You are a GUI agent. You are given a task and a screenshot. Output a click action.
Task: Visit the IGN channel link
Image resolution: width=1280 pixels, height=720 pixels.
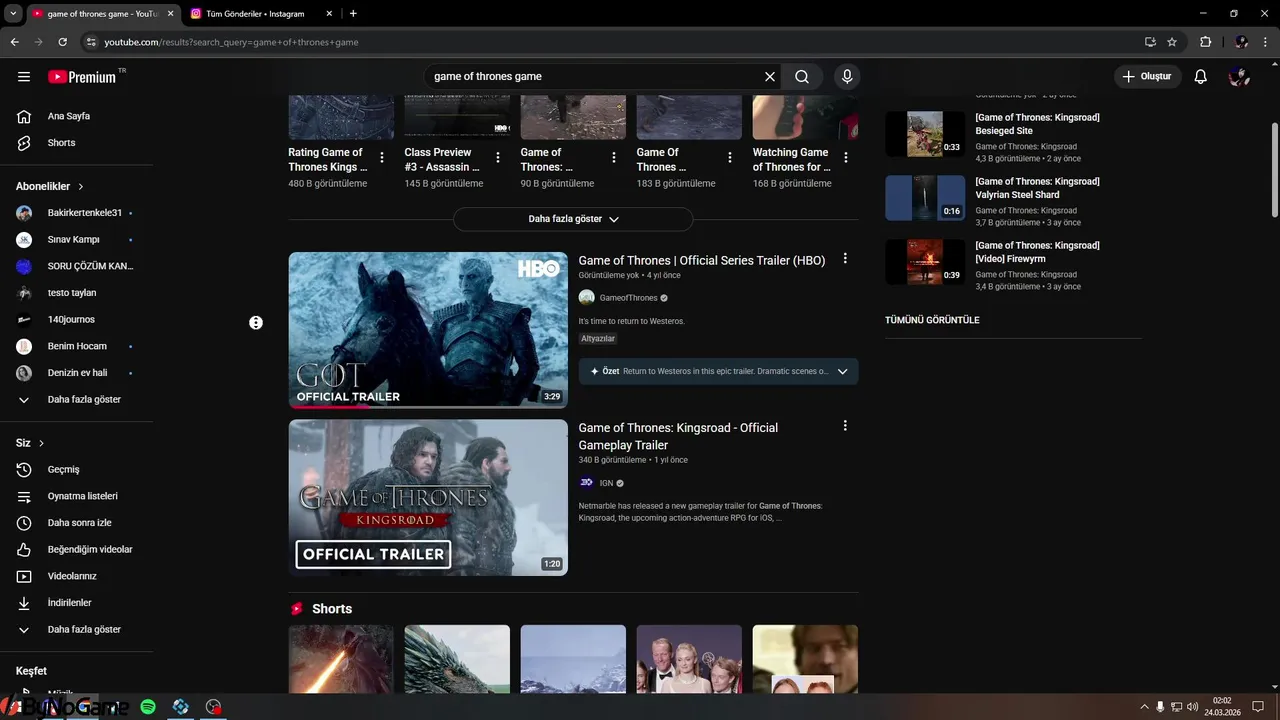pos(606,483)
